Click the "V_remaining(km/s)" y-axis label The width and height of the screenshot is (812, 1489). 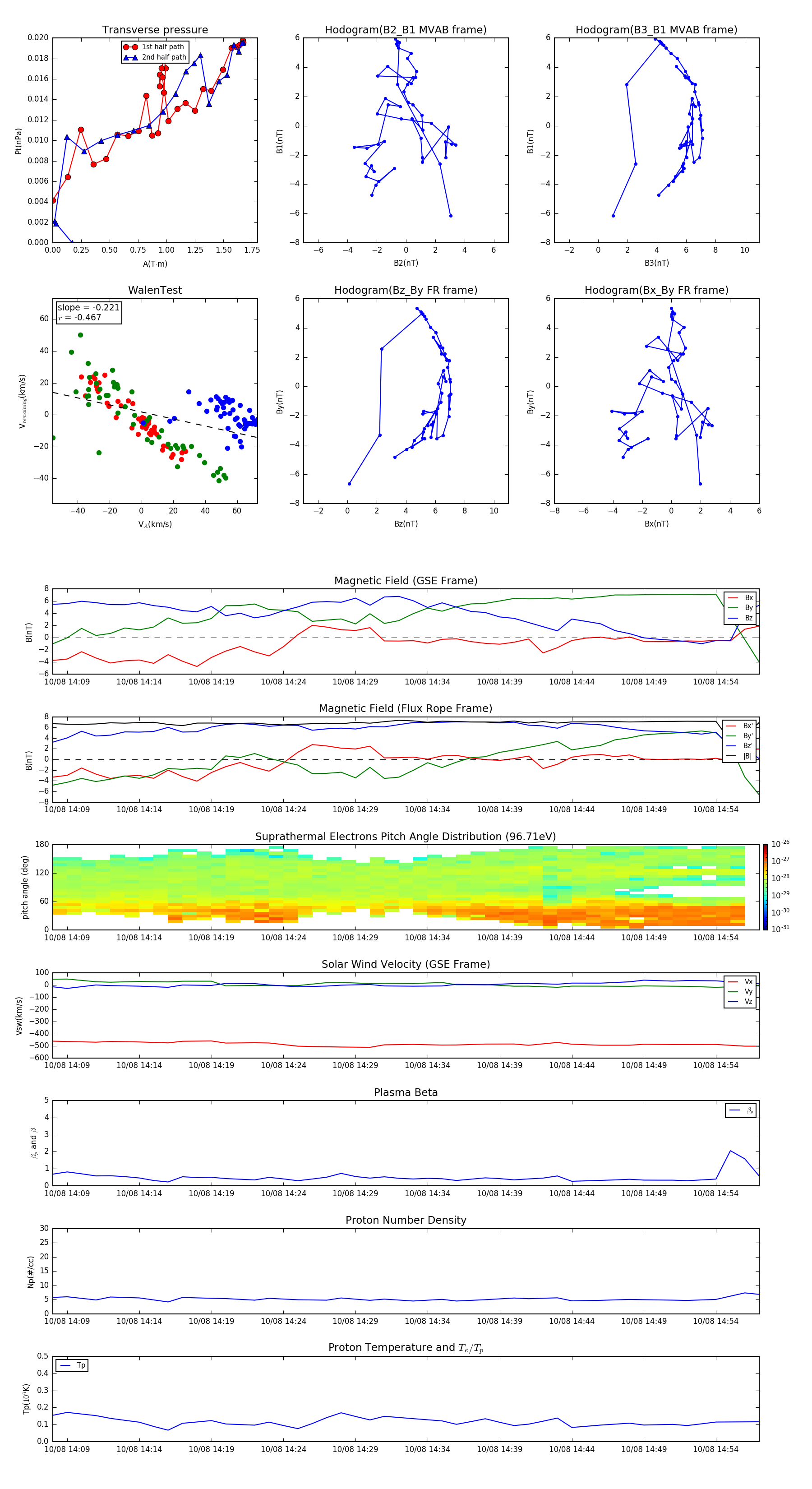[x=22, y=401]
